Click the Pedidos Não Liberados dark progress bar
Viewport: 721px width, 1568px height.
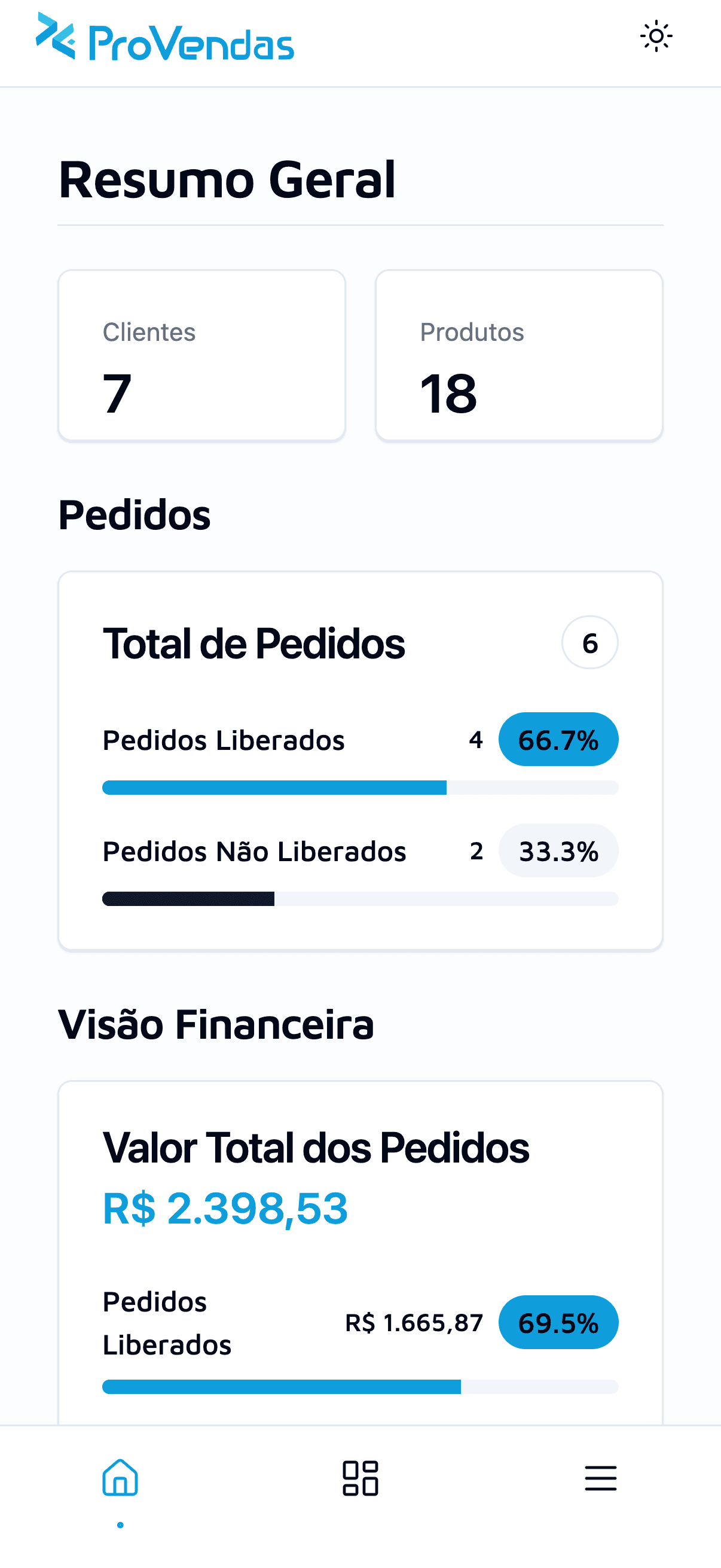coord(360,899)
